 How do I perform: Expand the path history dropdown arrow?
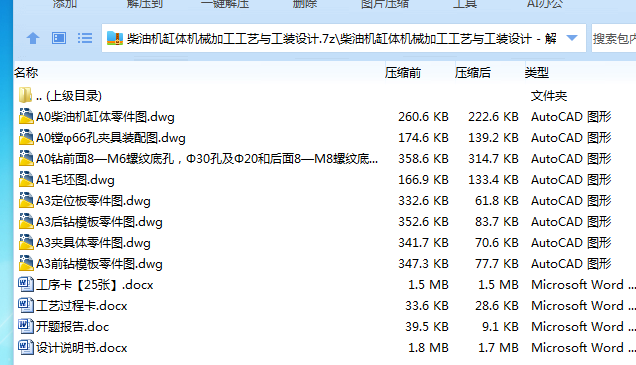572,38
